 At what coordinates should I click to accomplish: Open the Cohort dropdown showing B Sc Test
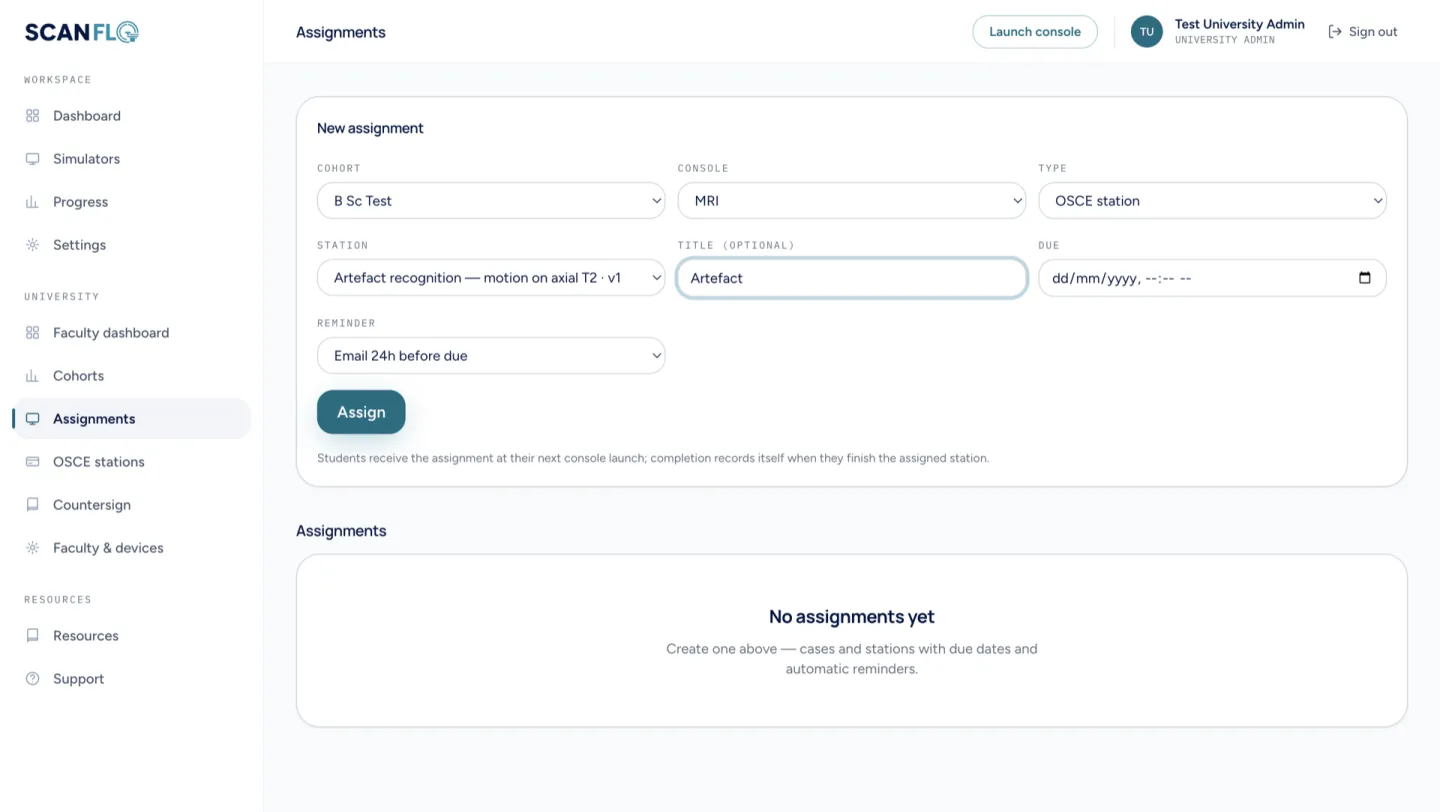tap(491, 201)
